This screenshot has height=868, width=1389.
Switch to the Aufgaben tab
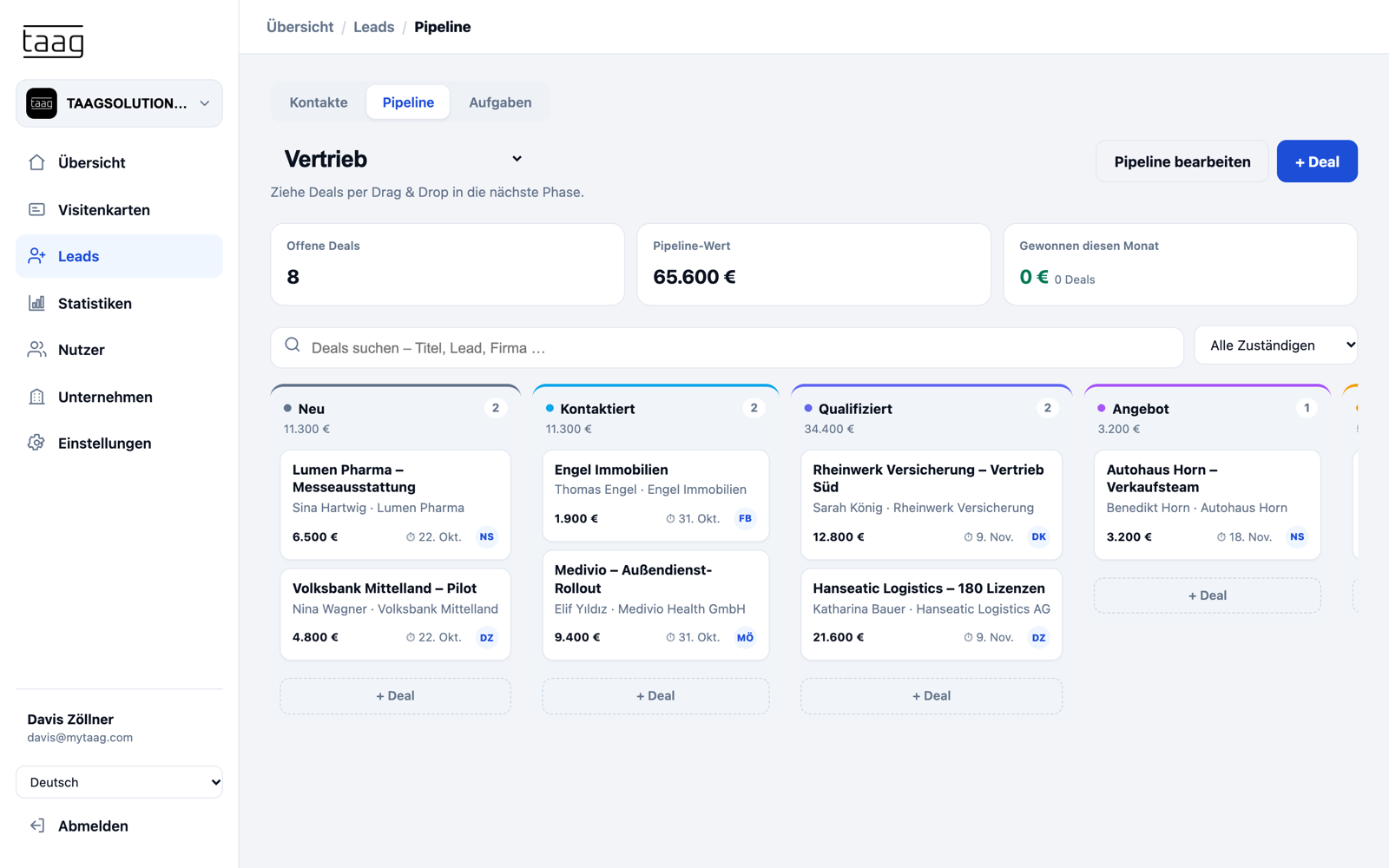tap(500, 102)
